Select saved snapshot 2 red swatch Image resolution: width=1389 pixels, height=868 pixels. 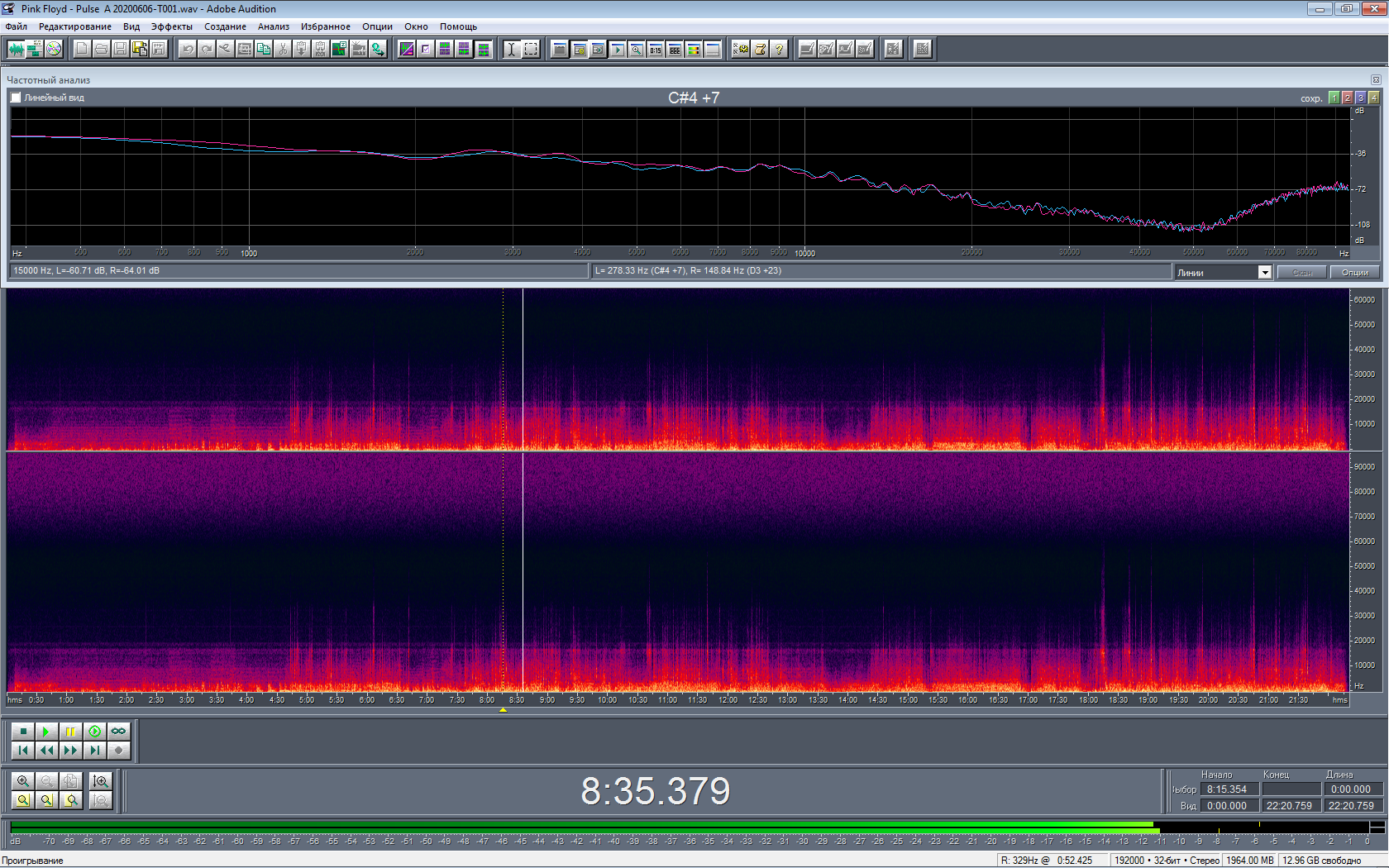[1347, 98]
